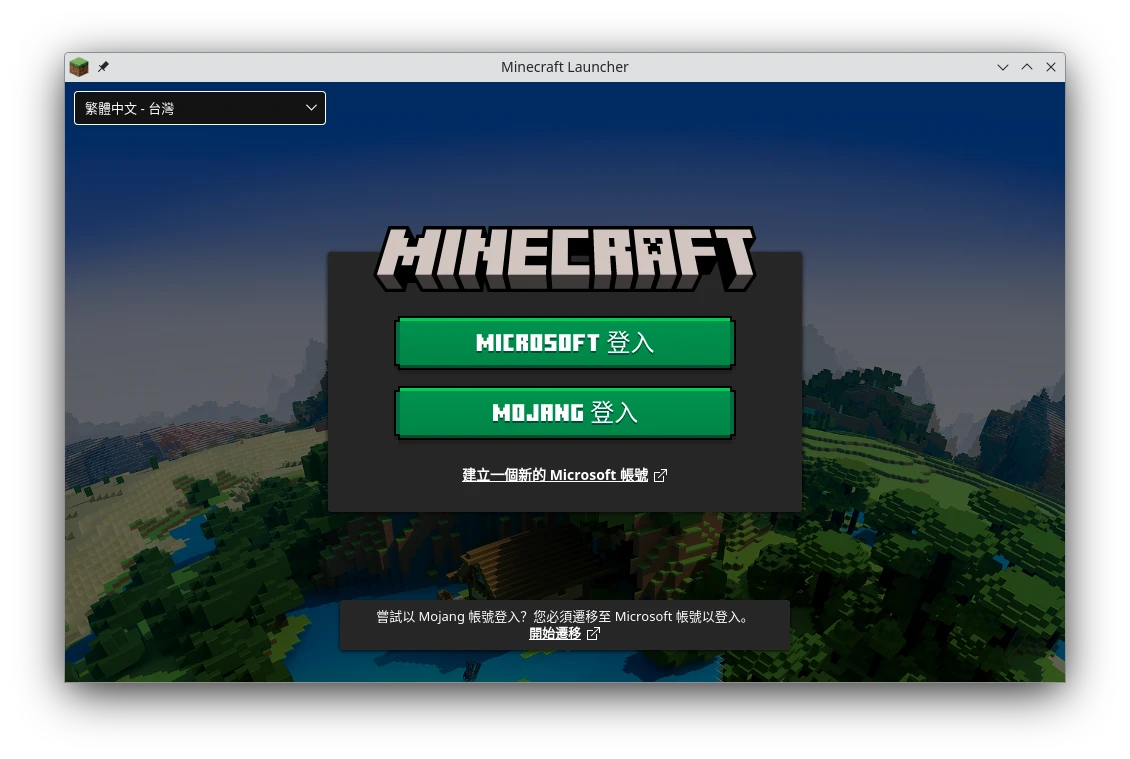Click the Minecraft logo image
Viewport: 1130px width, 759px height.
pos(565,259)
